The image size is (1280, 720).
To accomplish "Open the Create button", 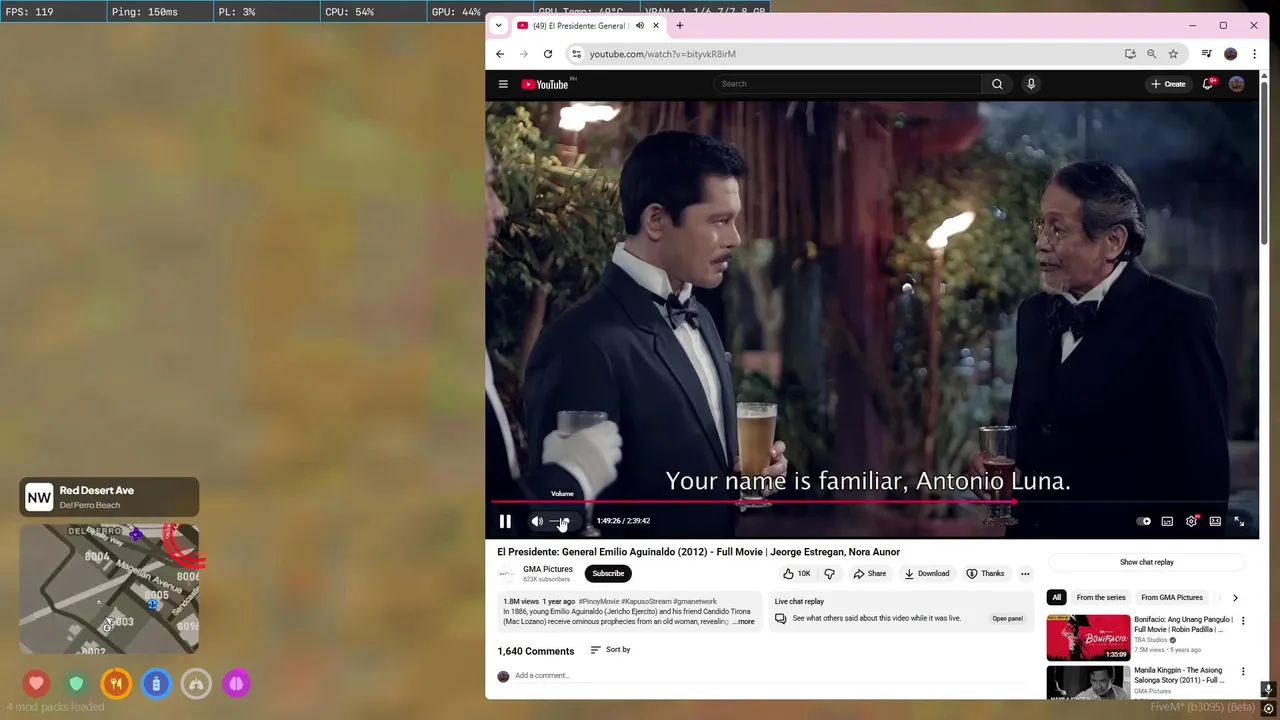I will [1168, 84].
